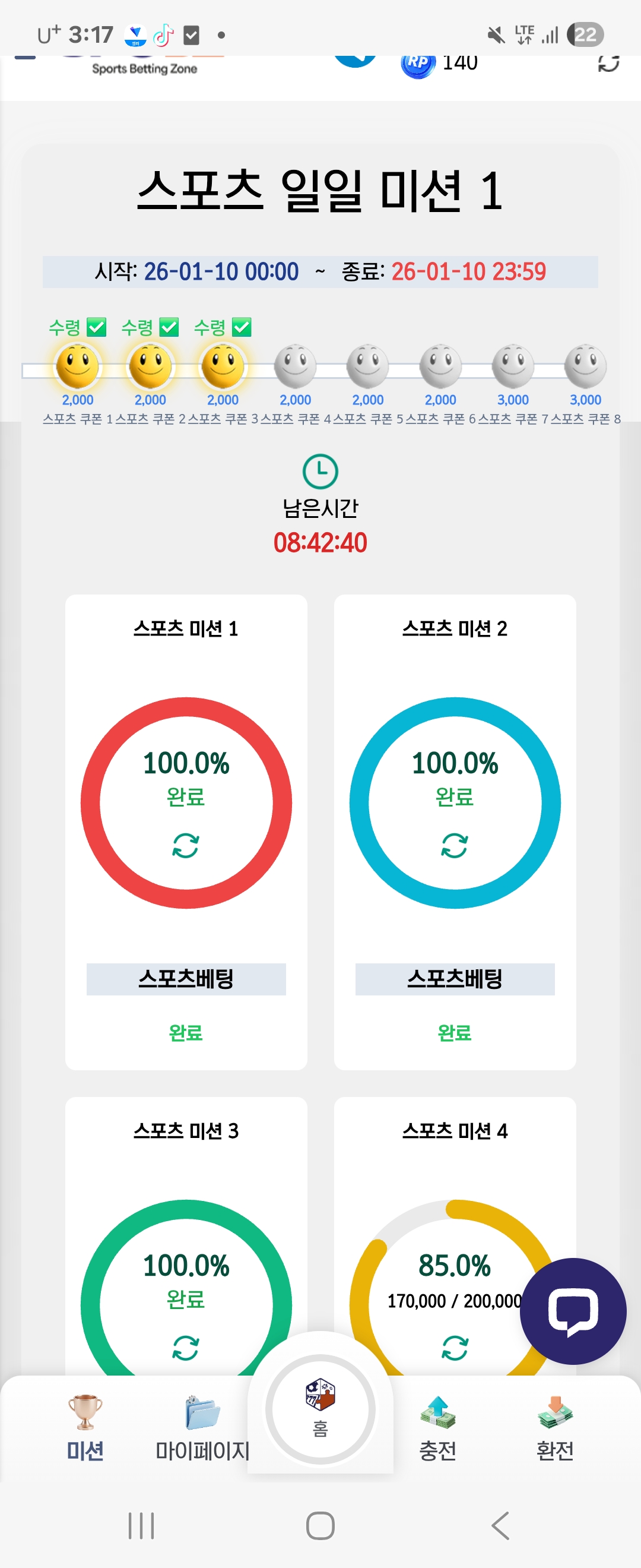Viewport: 641px width, 1568px height.
Task: Refresh 스포츠 미션 1 progress
Action: [186, 846]
